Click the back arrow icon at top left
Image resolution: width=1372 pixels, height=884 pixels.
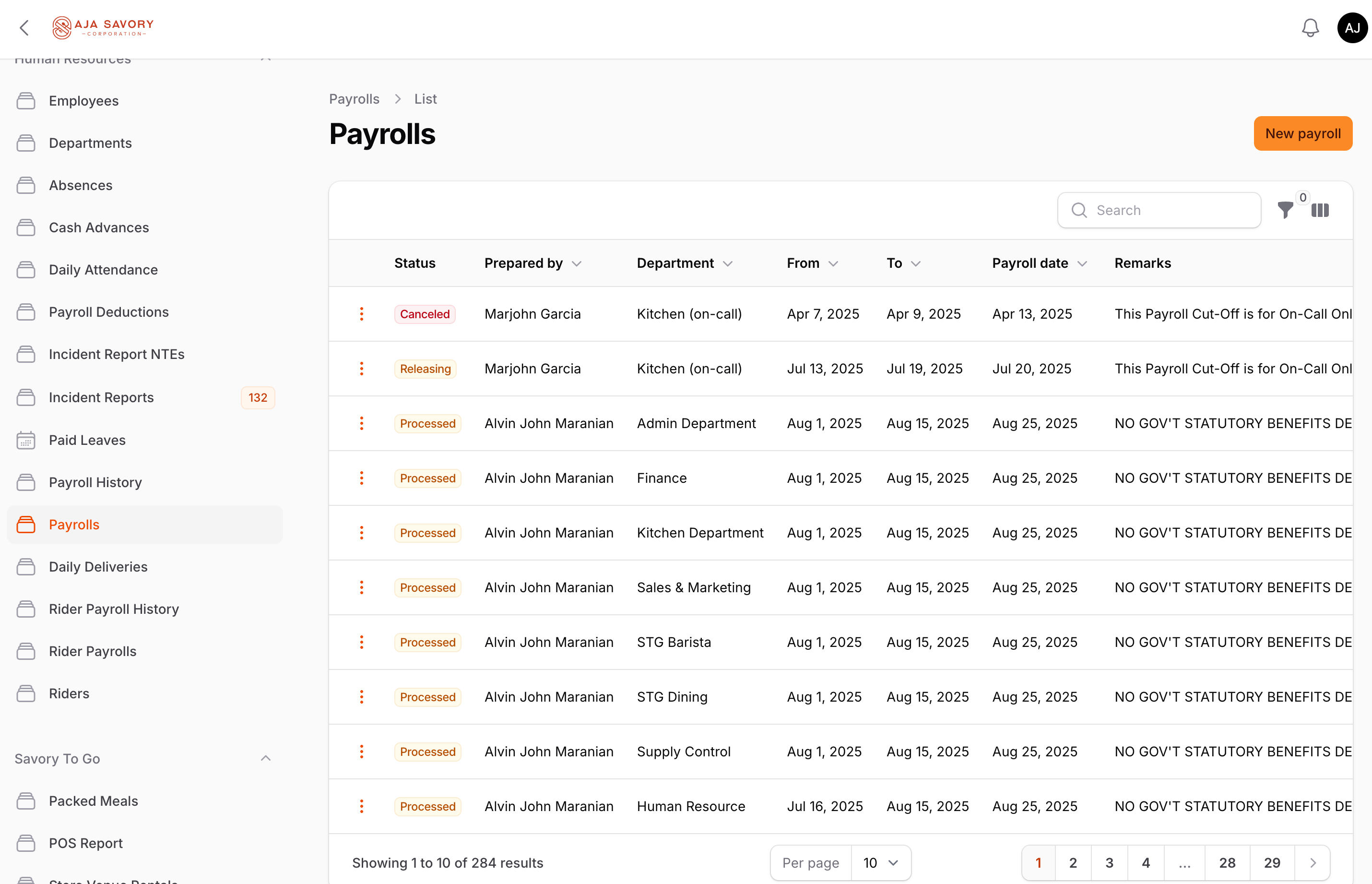click(24, 27)
